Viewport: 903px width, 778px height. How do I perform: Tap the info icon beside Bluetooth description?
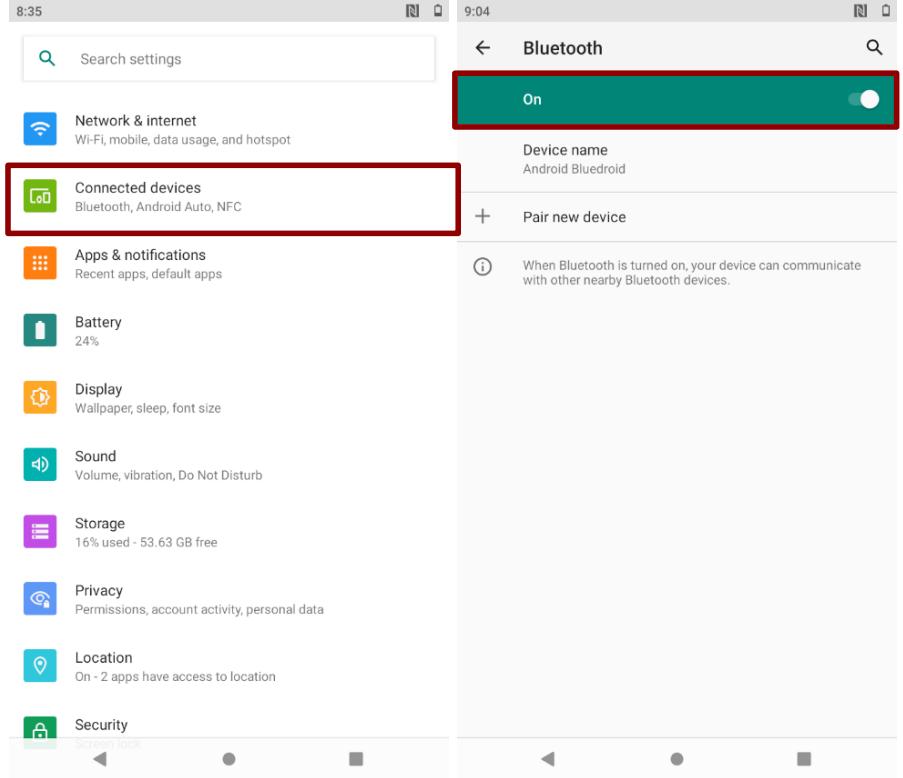coord(483,267)
